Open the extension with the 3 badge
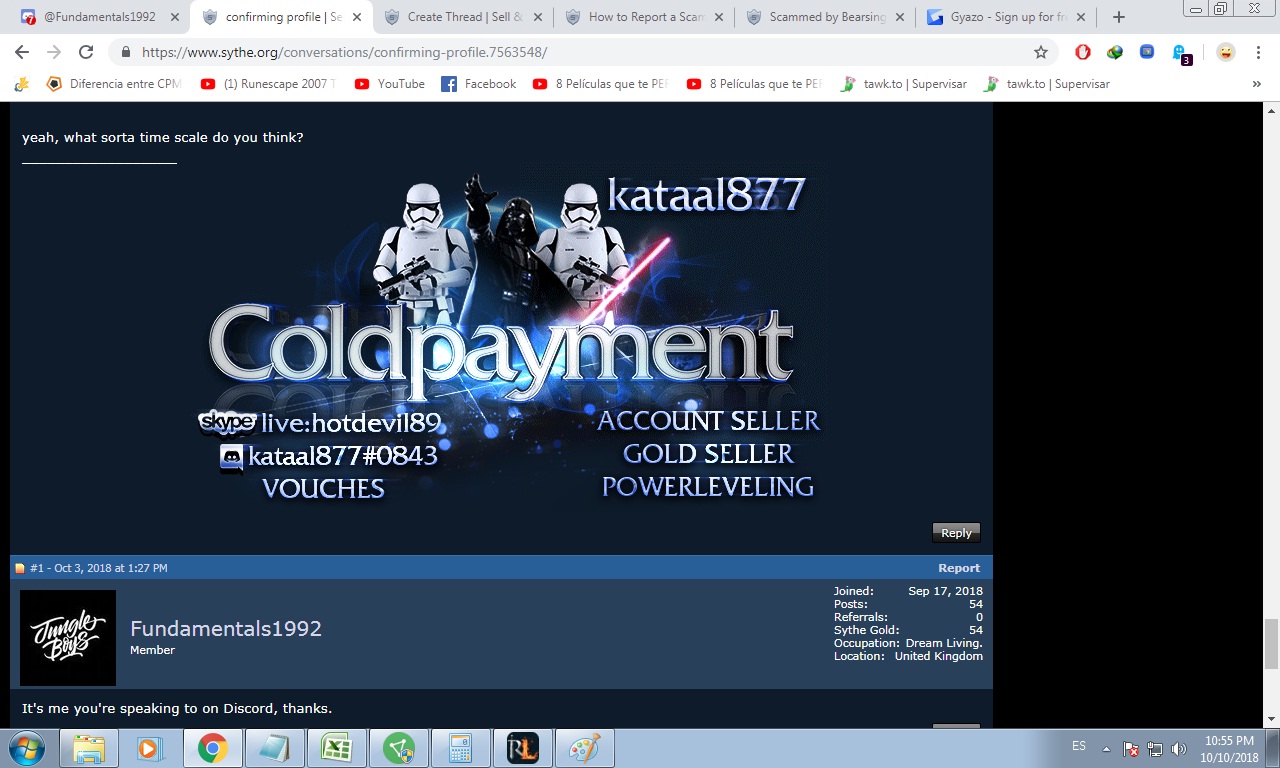The height and width of the screenshot is (768, 1280). click(x=1181, y=54)
